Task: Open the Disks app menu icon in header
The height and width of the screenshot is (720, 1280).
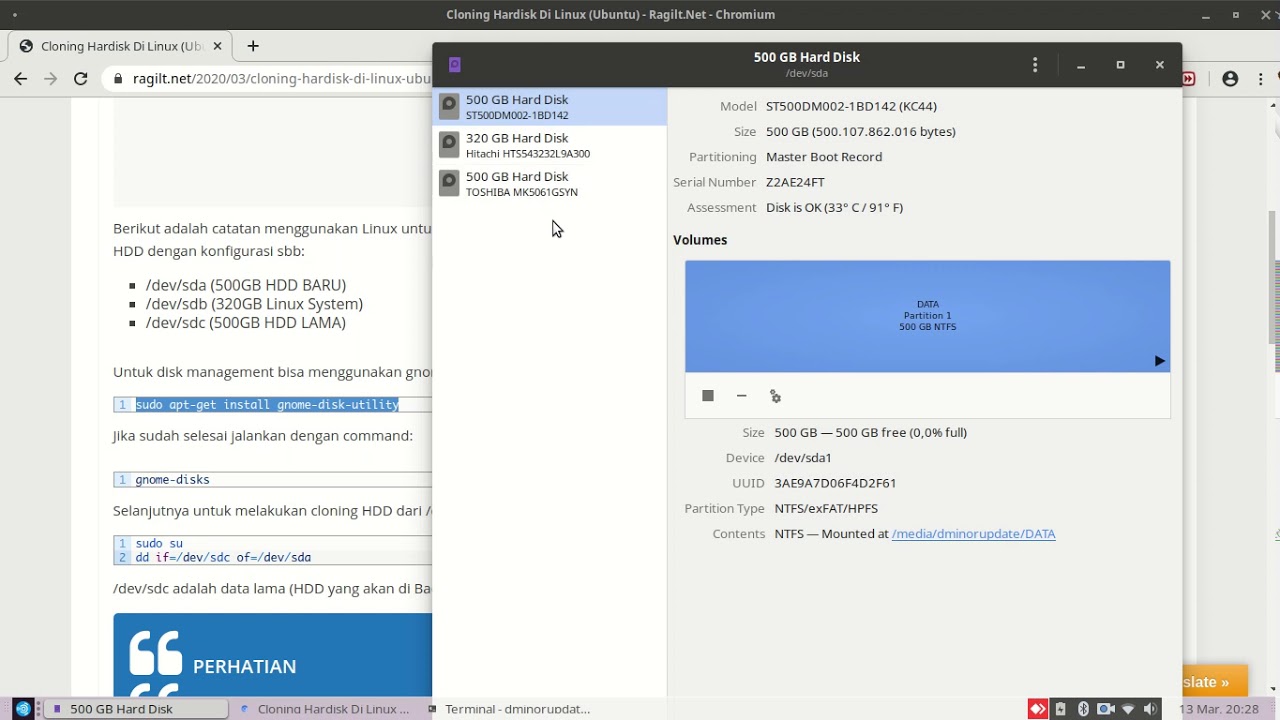Action: (x=454, y=65)
